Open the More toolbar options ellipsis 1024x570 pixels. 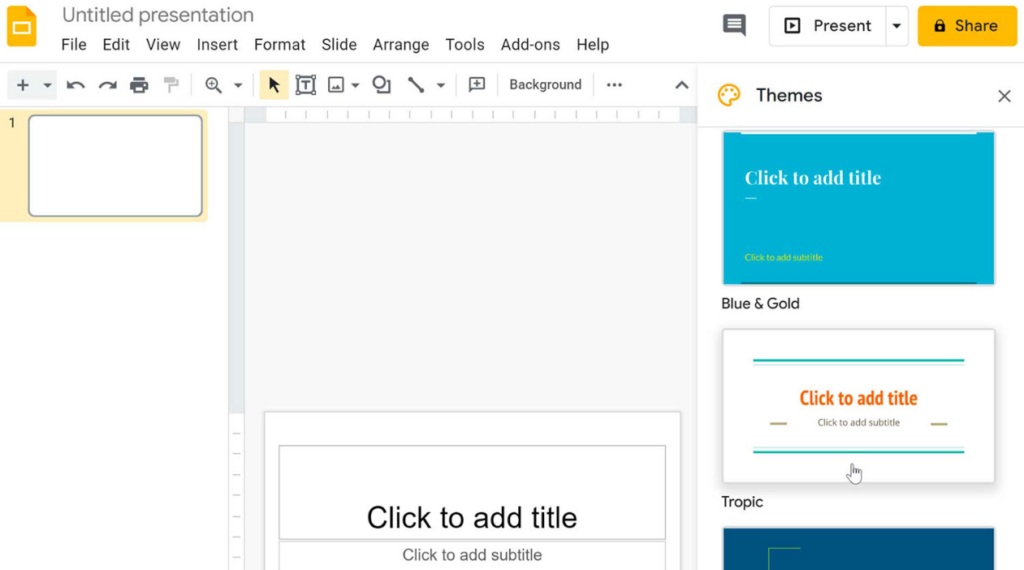point(614,85)
